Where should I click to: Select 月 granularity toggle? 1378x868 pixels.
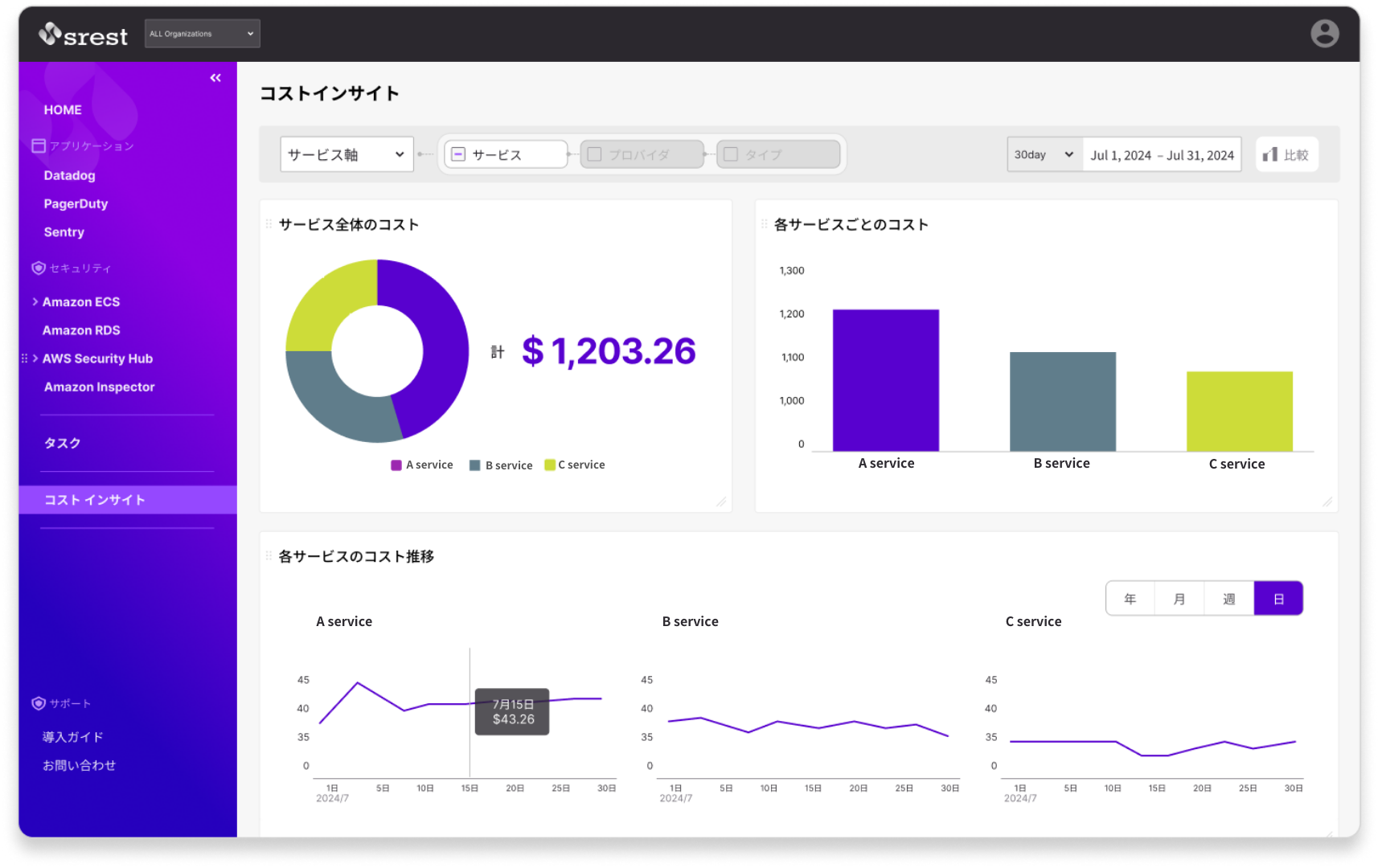pyautogui.click(x=1179, y=599)
